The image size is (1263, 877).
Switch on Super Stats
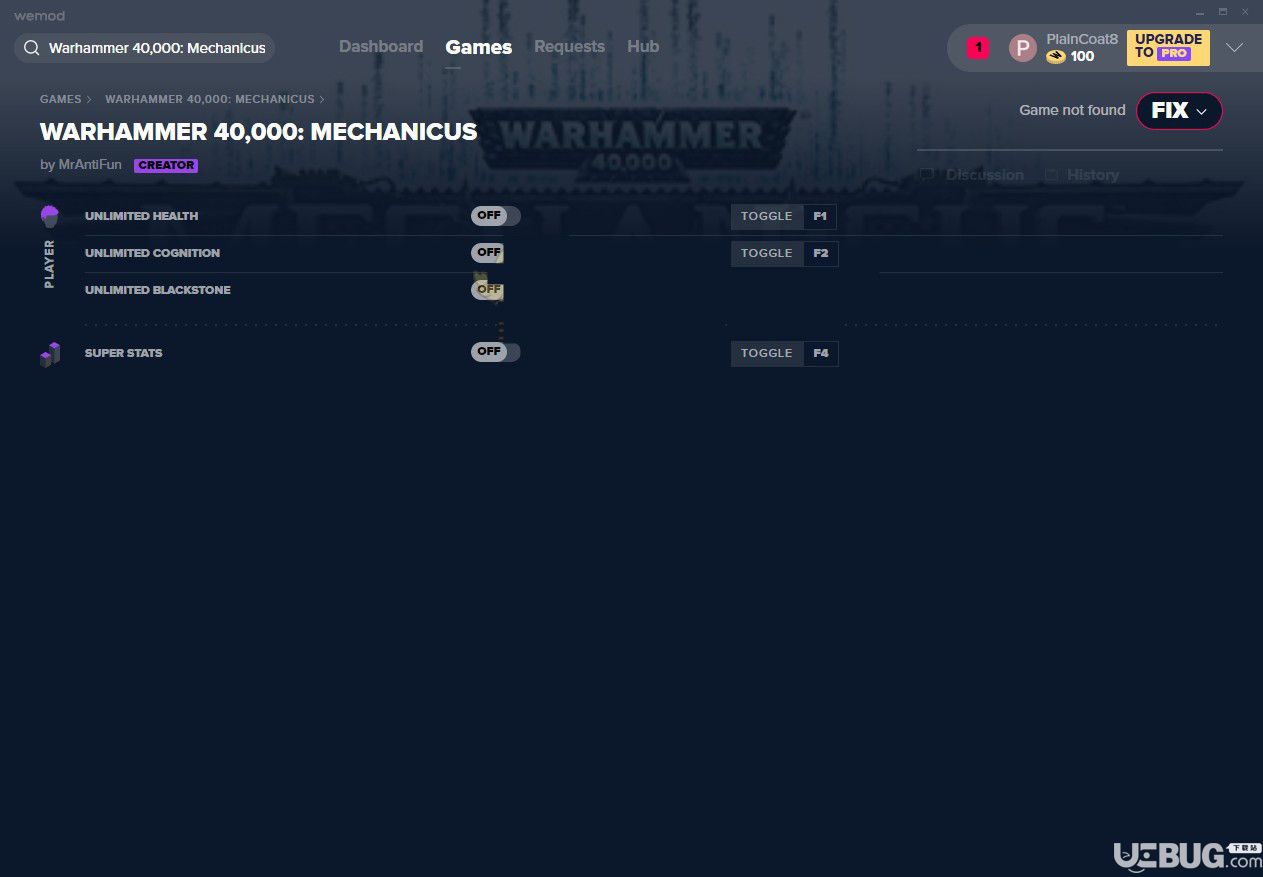496,352
